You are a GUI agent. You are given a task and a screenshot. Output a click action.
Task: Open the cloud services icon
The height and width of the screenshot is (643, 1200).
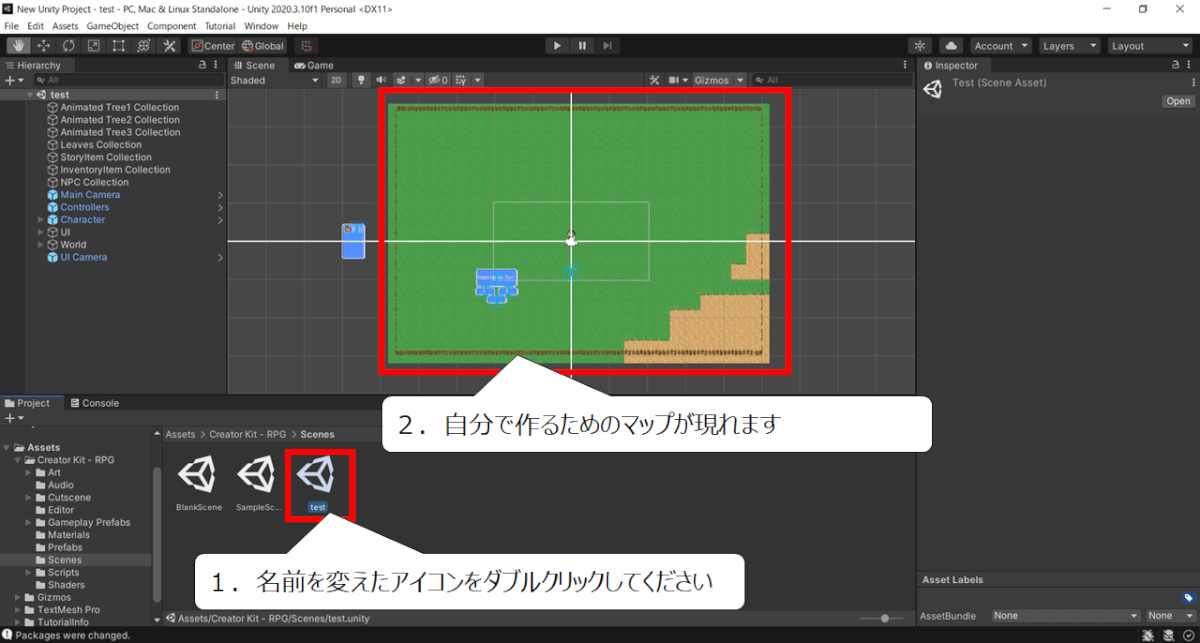950,46
